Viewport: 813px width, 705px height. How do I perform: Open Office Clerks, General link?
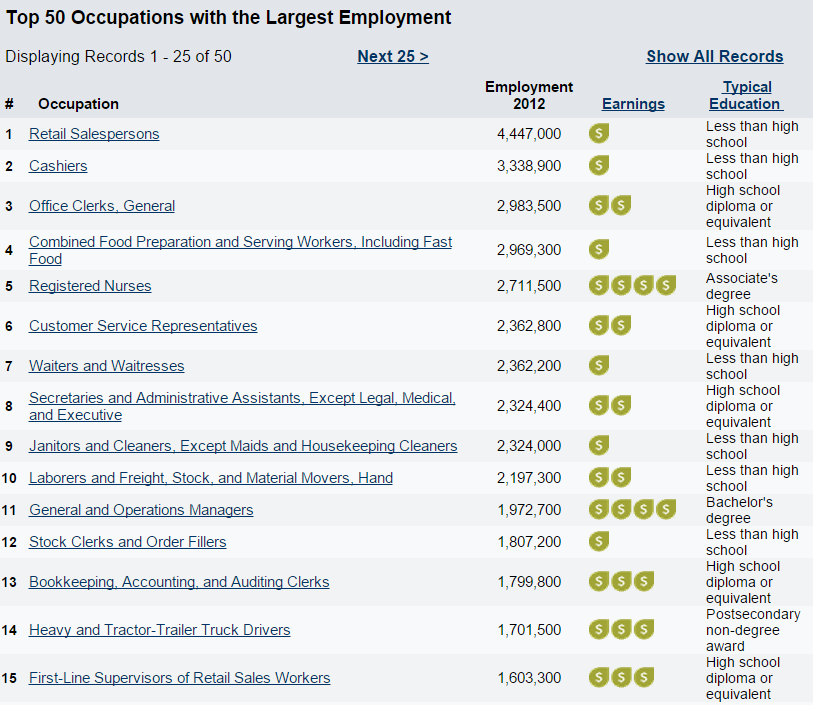102,206
